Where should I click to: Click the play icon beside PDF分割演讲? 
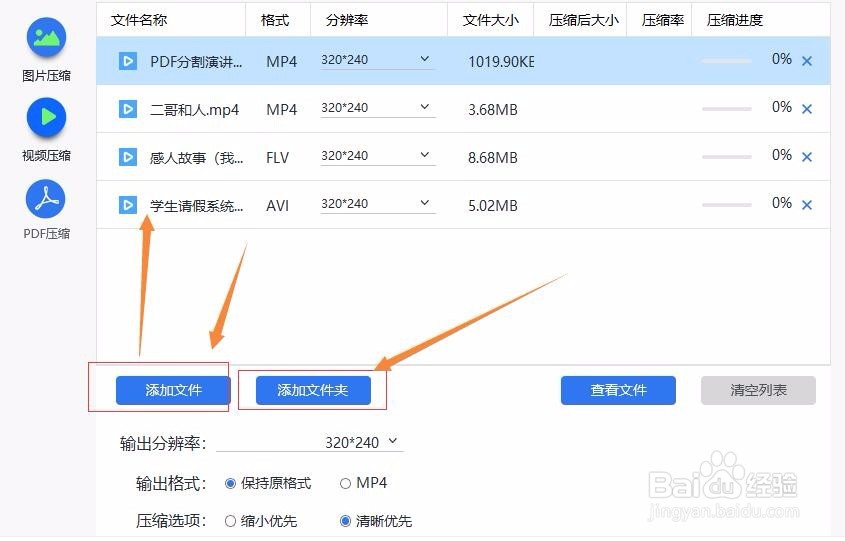128,61
